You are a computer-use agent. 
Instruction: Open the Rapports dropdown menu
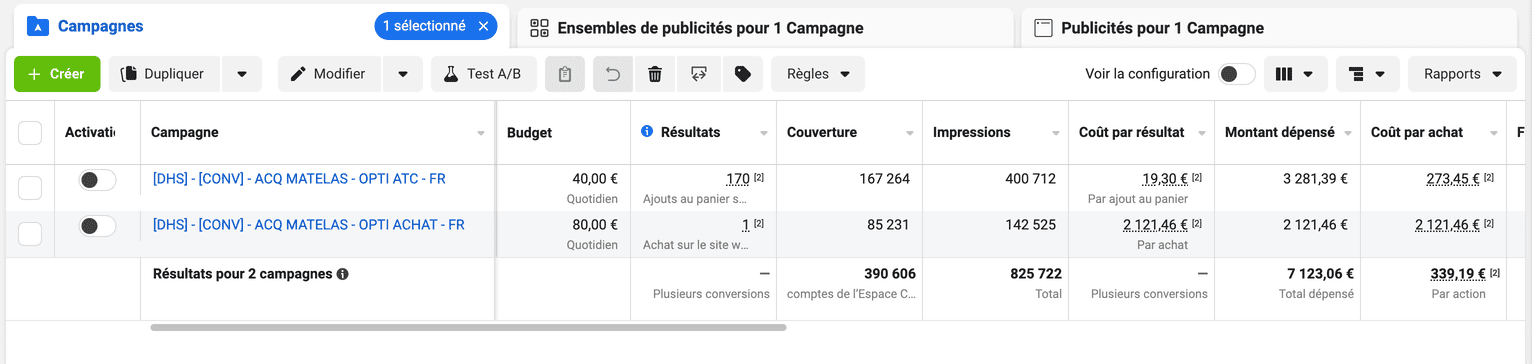1462,74
